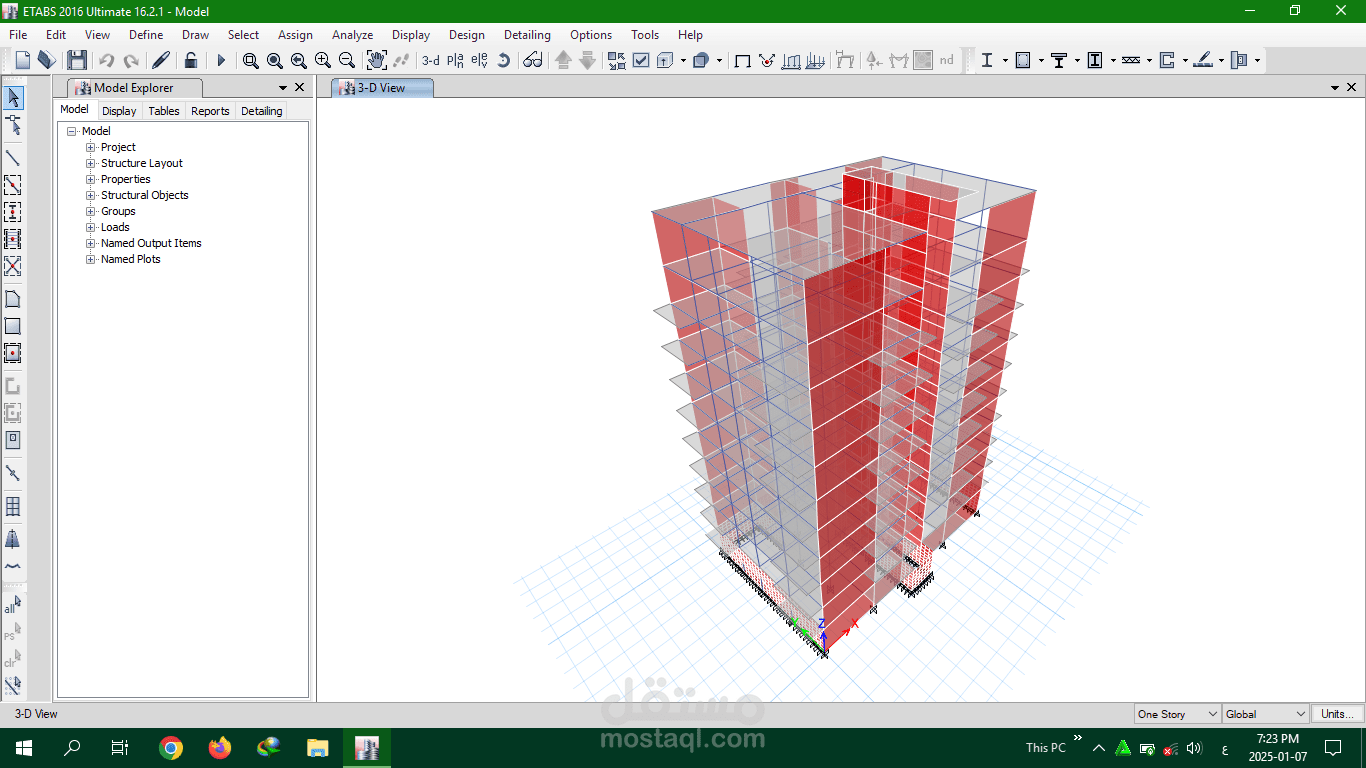
Task: Click the glasses perspective toggle icon
Action: pyautogui.click(x=533, y=60)
